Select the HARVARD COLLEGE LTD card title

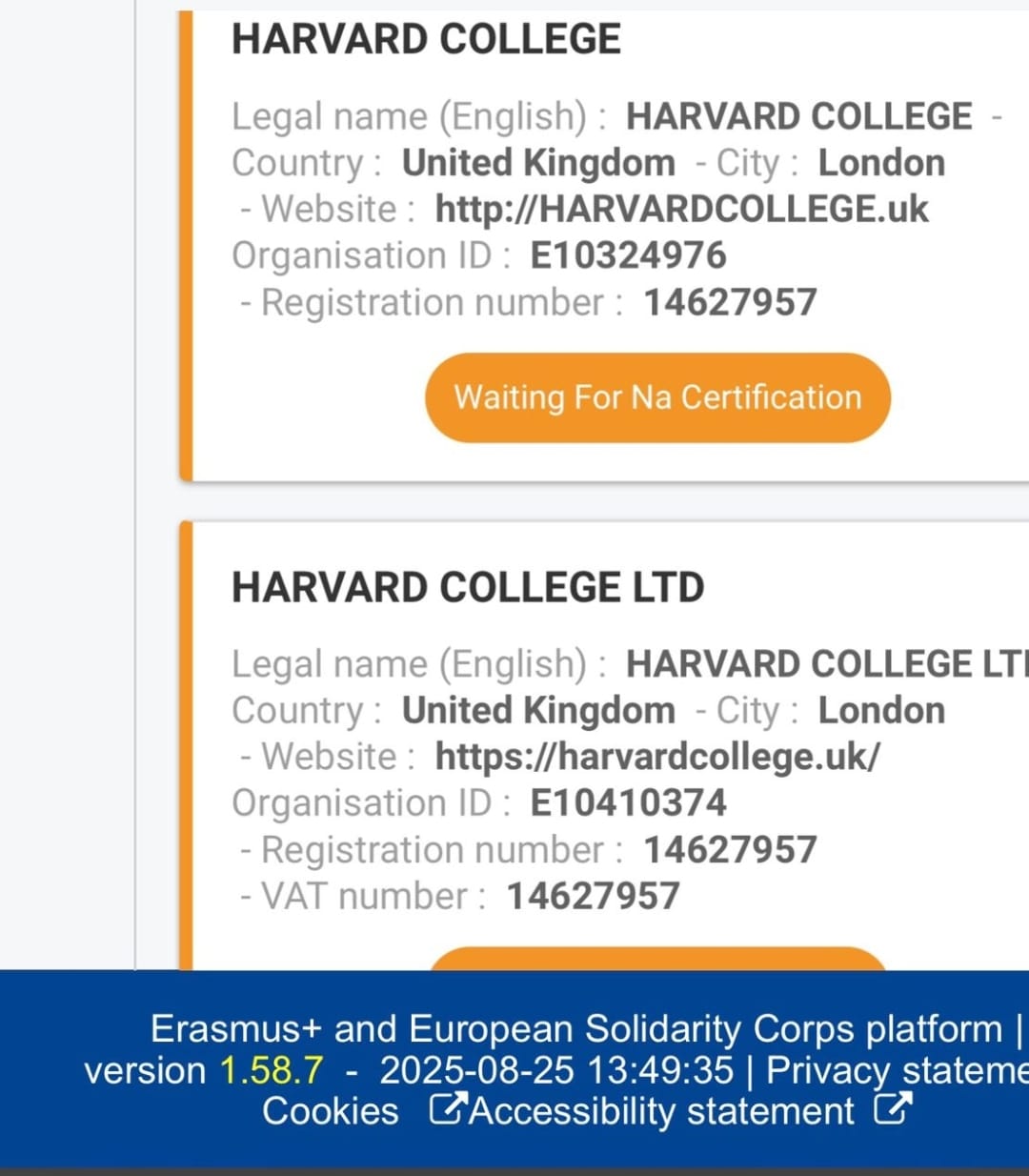(468, 587)
